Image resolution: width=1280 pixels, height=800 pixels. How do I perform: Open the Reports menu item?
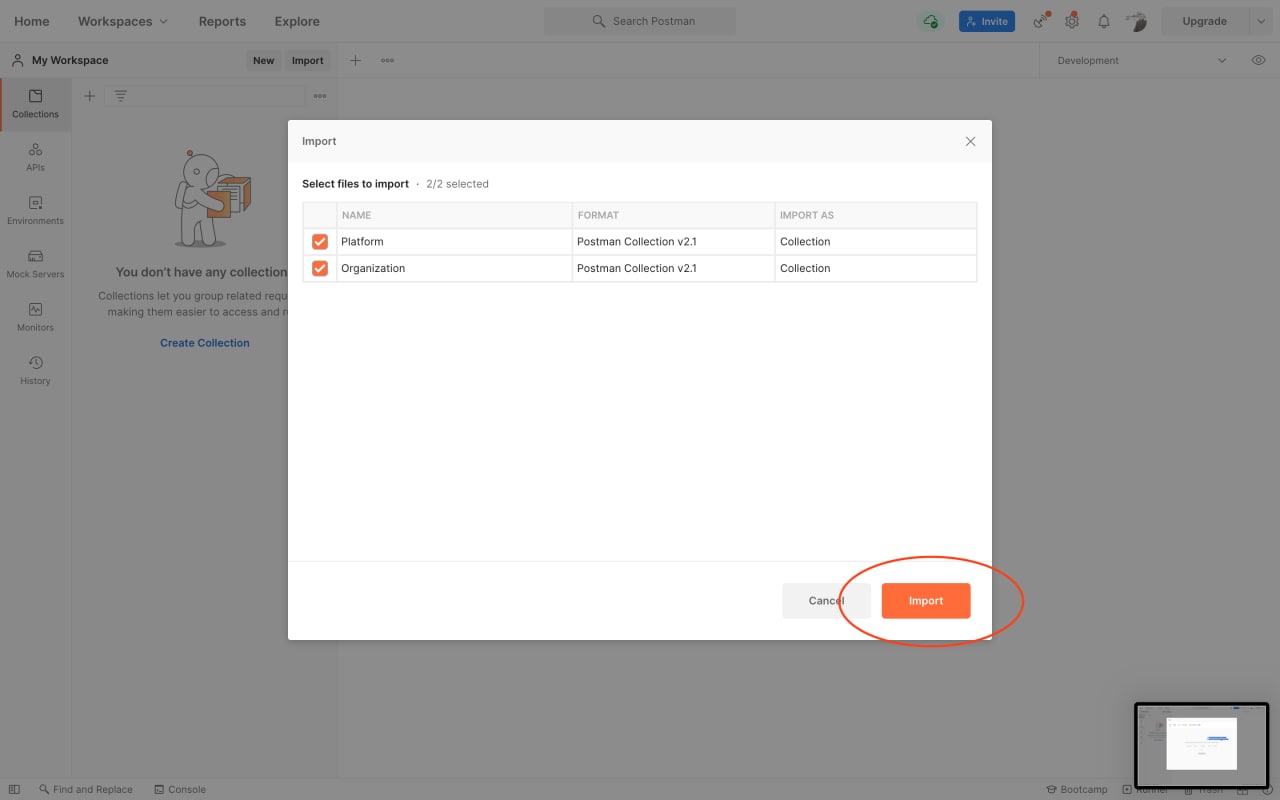pos(222,21)
